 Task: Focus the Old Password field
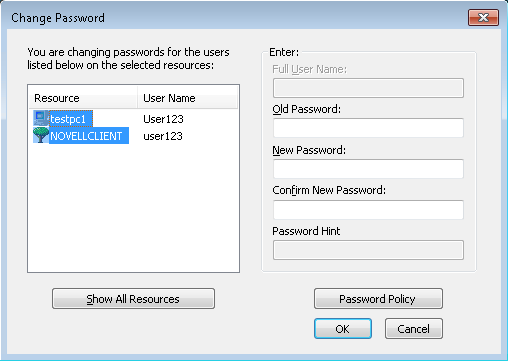click(368, 128)
